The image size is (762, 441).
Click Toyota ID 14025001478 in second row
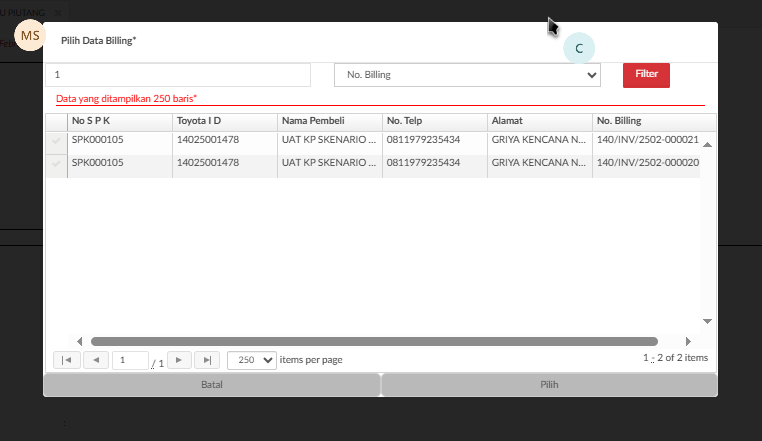(x=208, y=163)
